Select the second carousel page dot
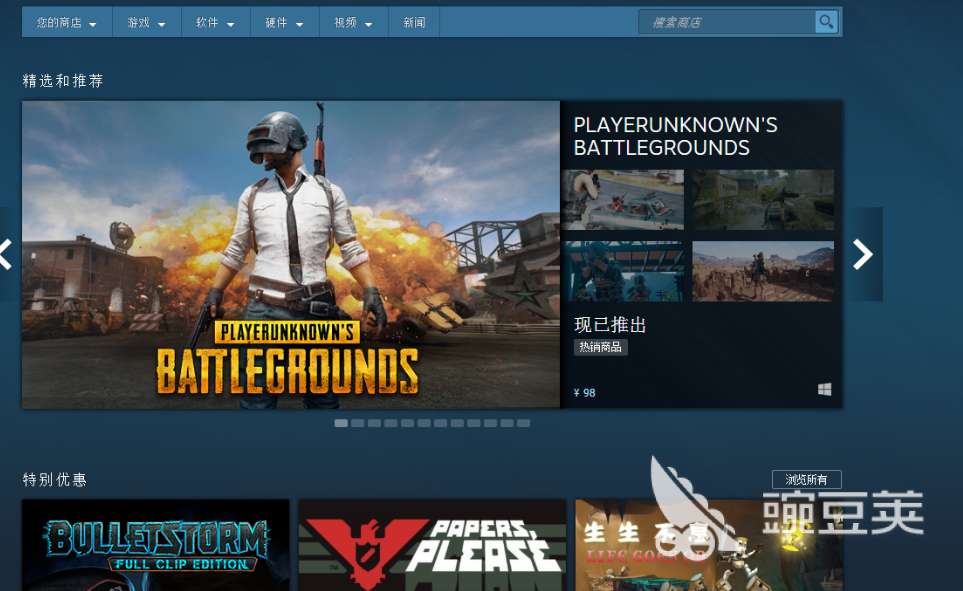The height and width of the screenshot is (591, 963). 357,423
